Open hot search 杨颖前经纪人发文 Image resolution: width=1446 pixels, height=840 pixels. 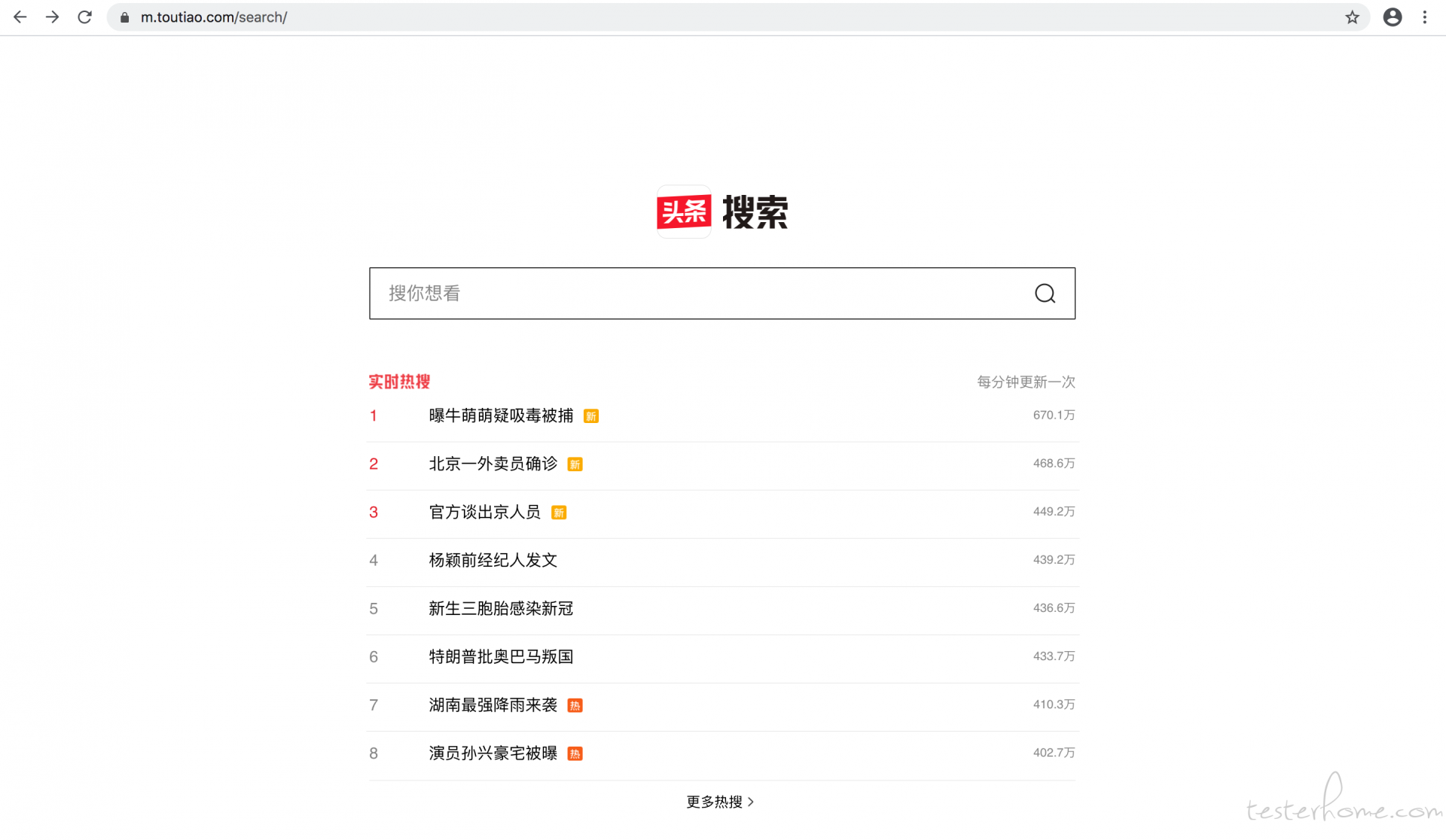[493, 560]
